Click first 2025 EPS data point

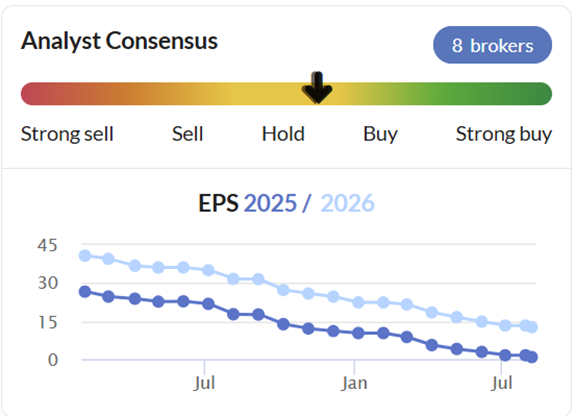tap(85, 292)
